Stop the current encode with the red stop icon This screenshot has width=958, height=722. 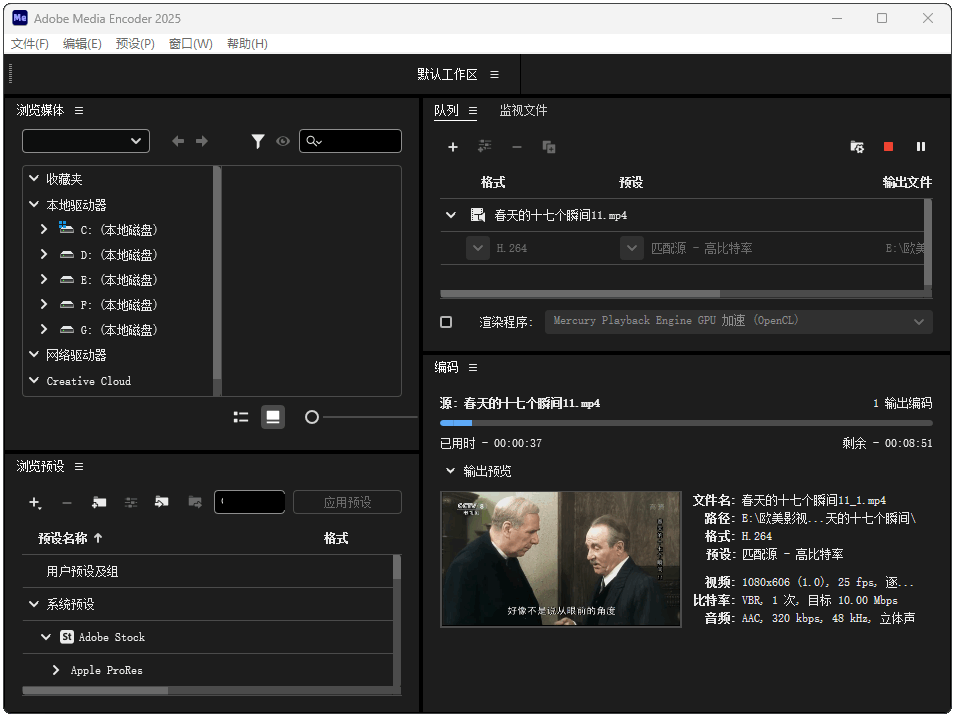pos(888,147)
